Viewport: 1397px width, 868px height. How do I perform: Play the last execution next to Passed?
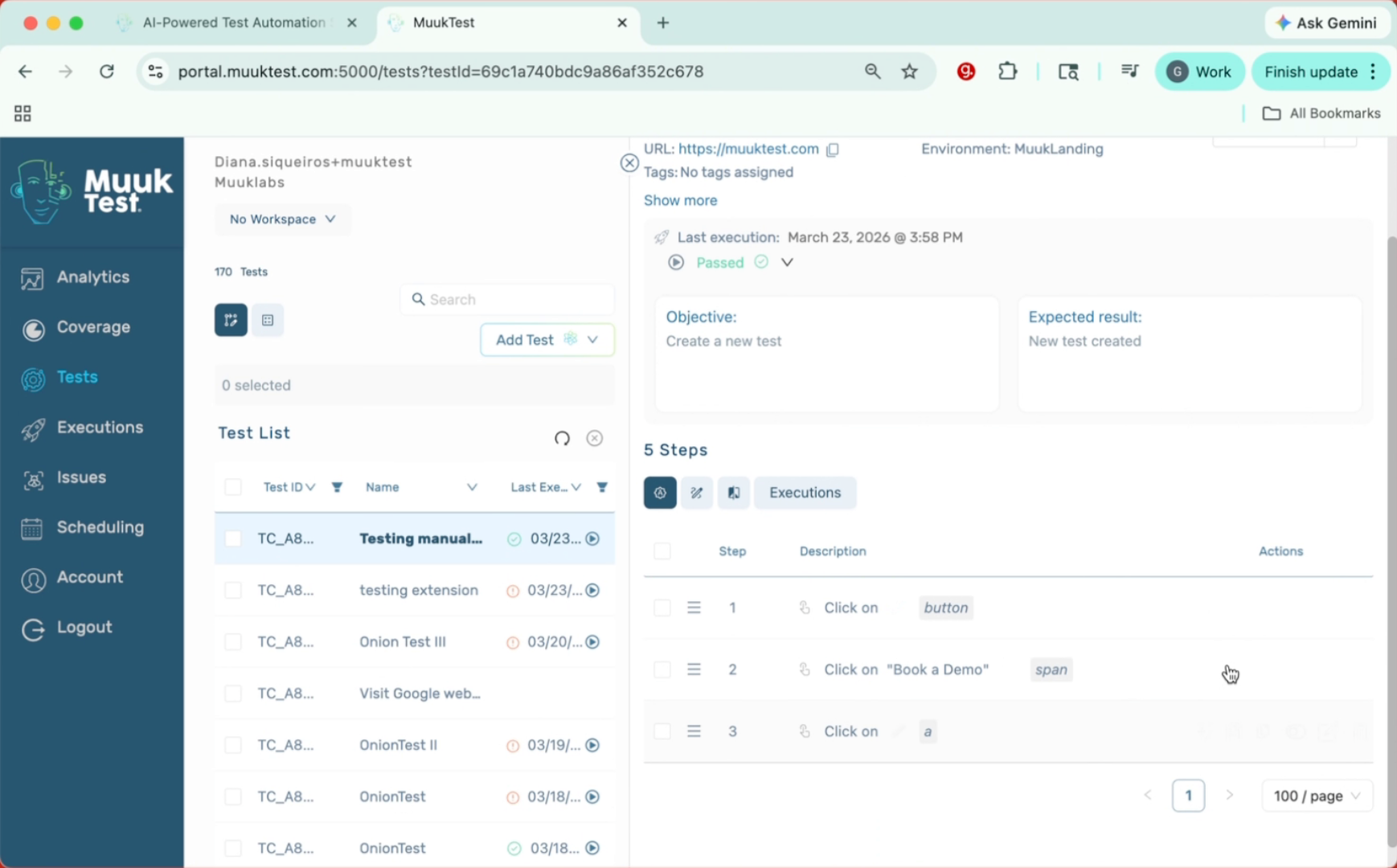click(676, 262)
